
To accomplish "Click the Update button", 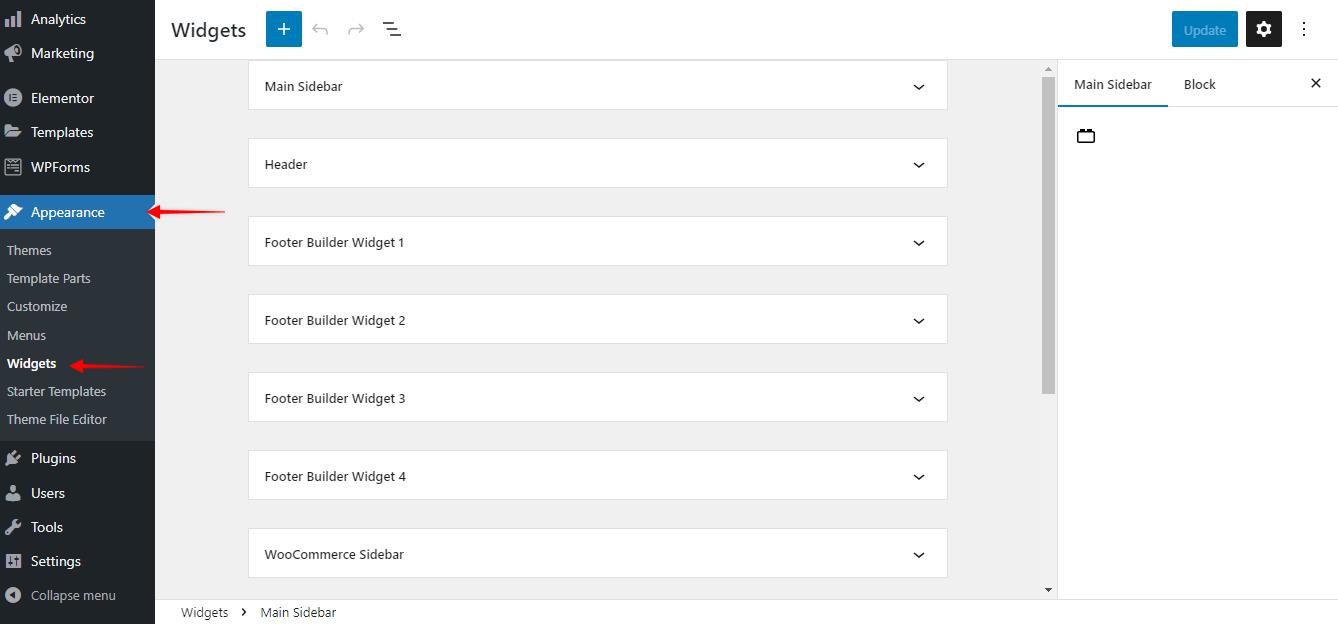I will 1205,29.
